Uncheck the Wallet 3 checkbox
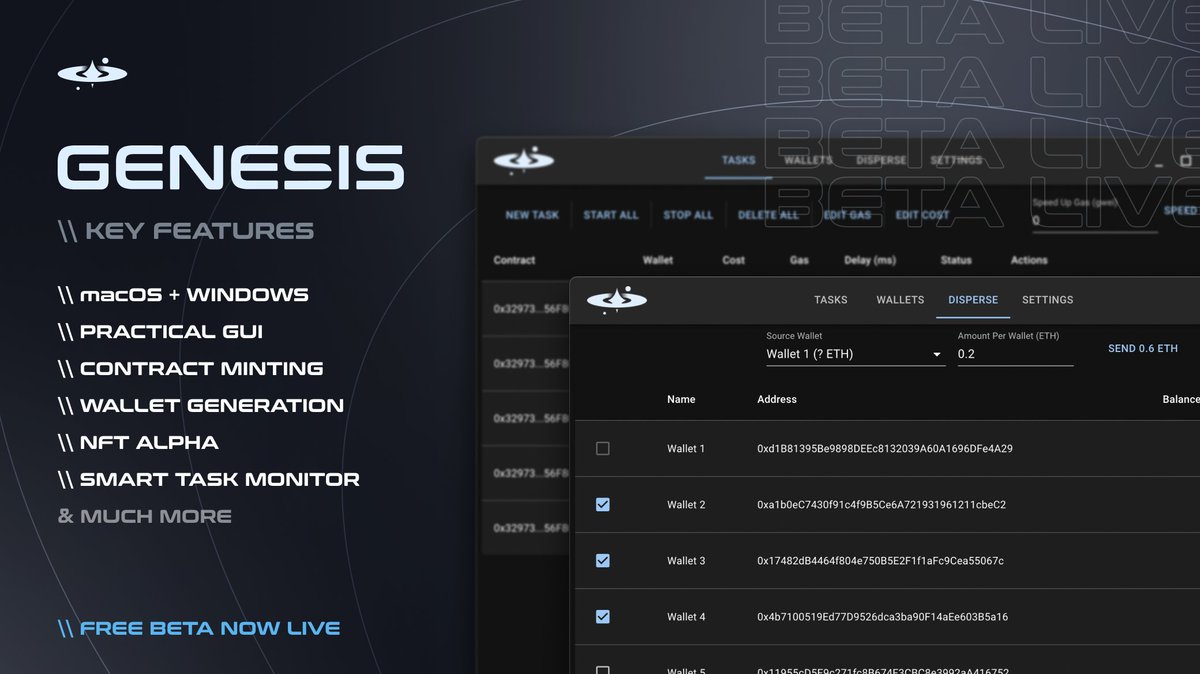Screen dimensions: 1200x674 coord(602,561)
